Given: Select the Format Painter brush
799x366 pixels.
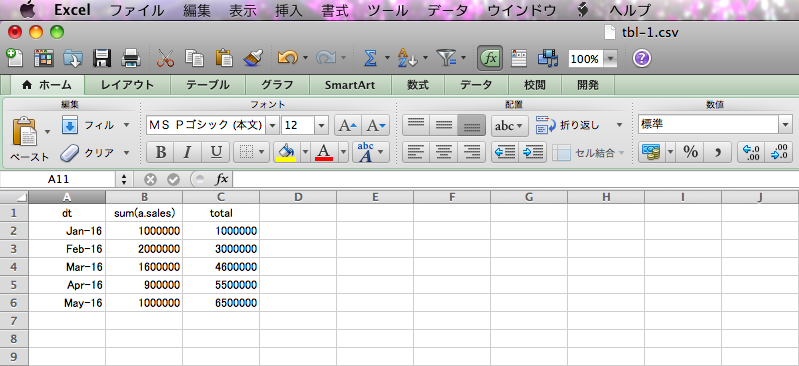Looking at the screenshot, I should 252,58.
